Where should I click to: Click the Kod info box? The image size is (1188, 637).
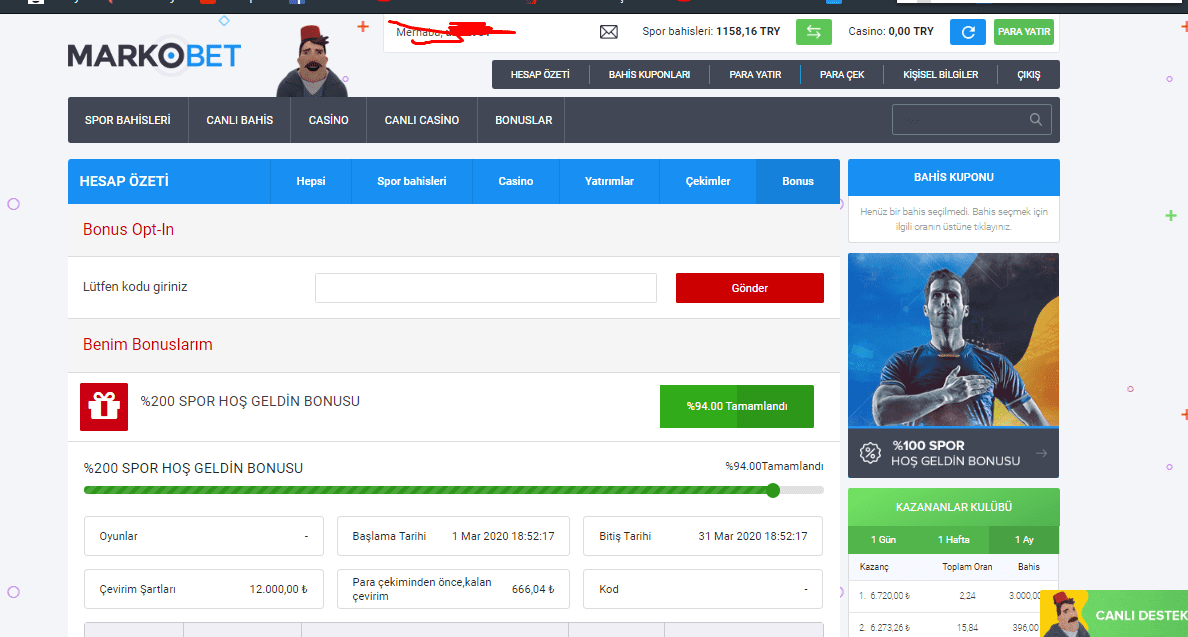point(702,589)
